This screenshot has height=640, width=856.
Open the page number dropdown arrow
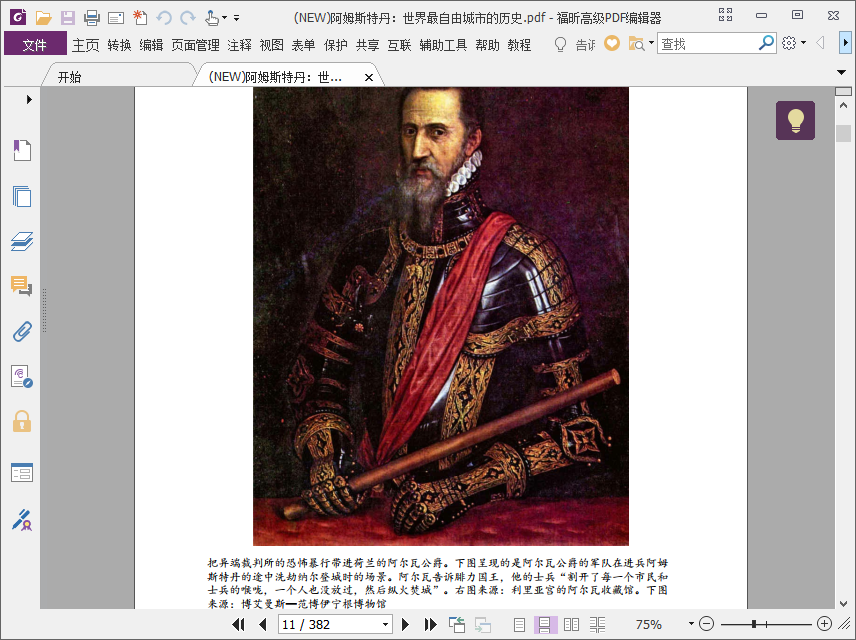[x=385, y=624]
